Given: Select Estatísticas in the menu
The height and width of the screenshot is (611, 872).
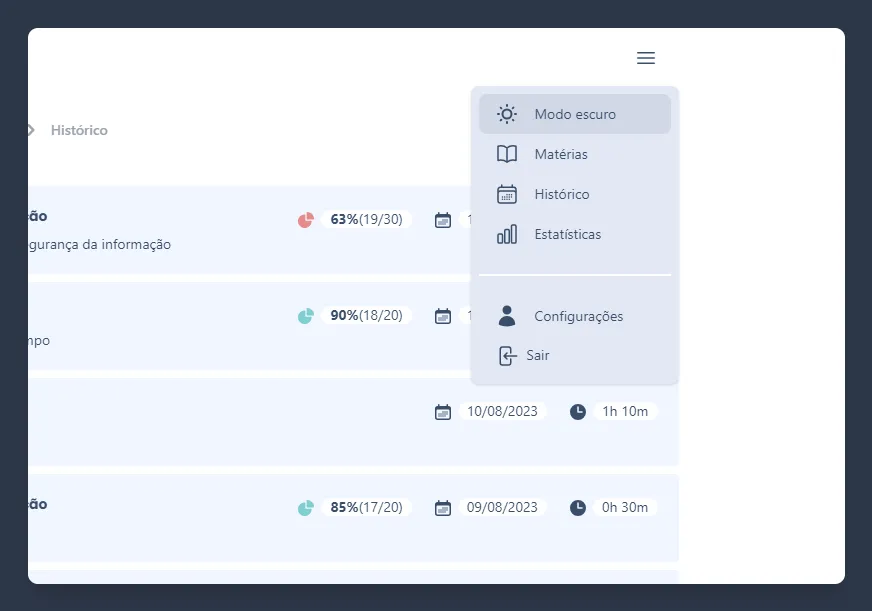Looking at the screenshot, I should pyautogui.click(x=568, y=234).
